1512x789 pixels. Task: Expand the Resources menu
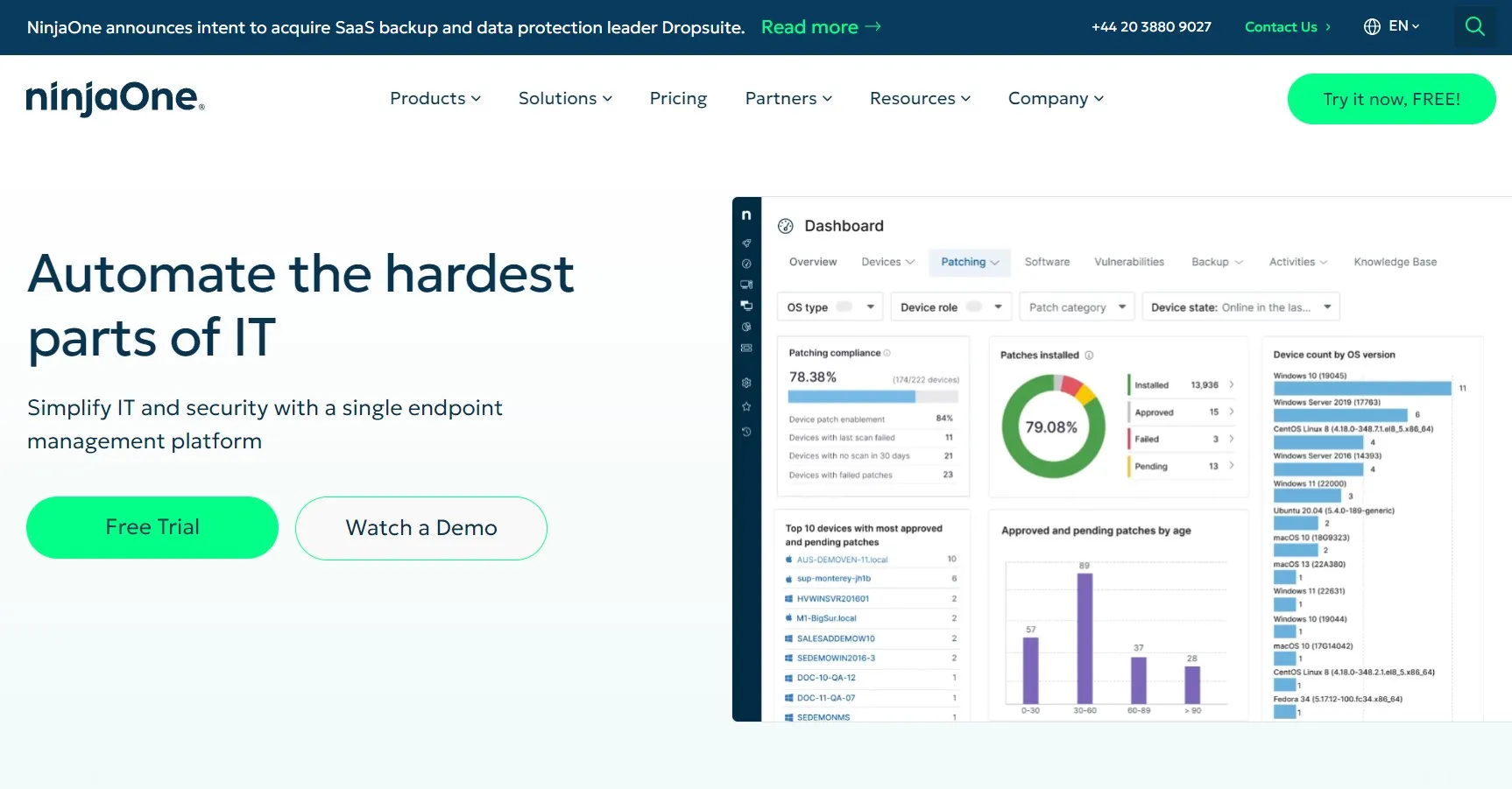click(x=920, y=98)
